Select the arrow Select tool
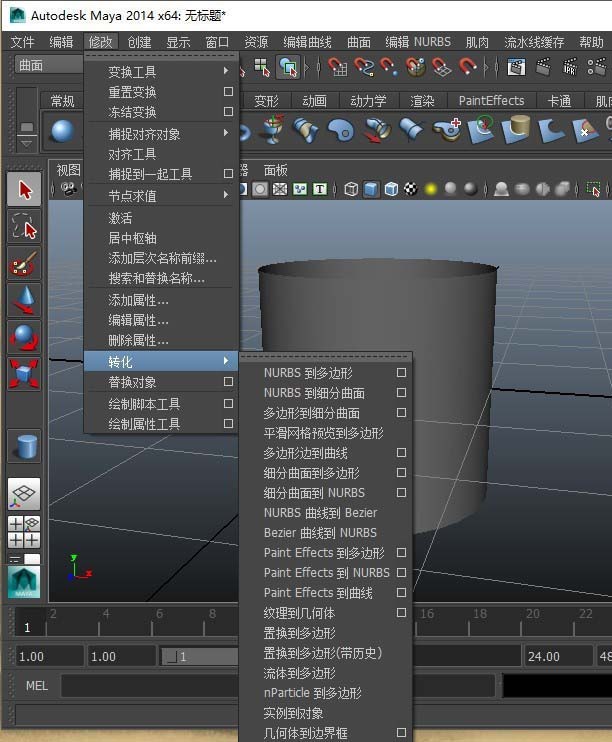Image resolution: width=612 pixels, height=742 pixels. [x=24, y=189]
